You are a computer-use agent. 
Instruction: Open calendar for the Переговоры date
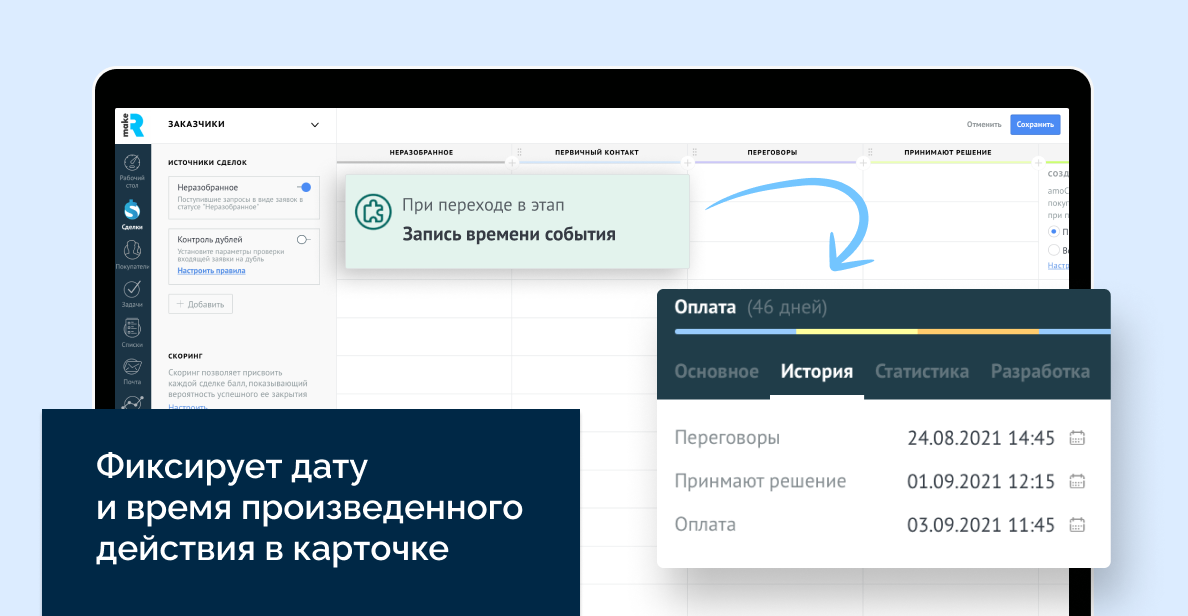(x=1077, y=438)
